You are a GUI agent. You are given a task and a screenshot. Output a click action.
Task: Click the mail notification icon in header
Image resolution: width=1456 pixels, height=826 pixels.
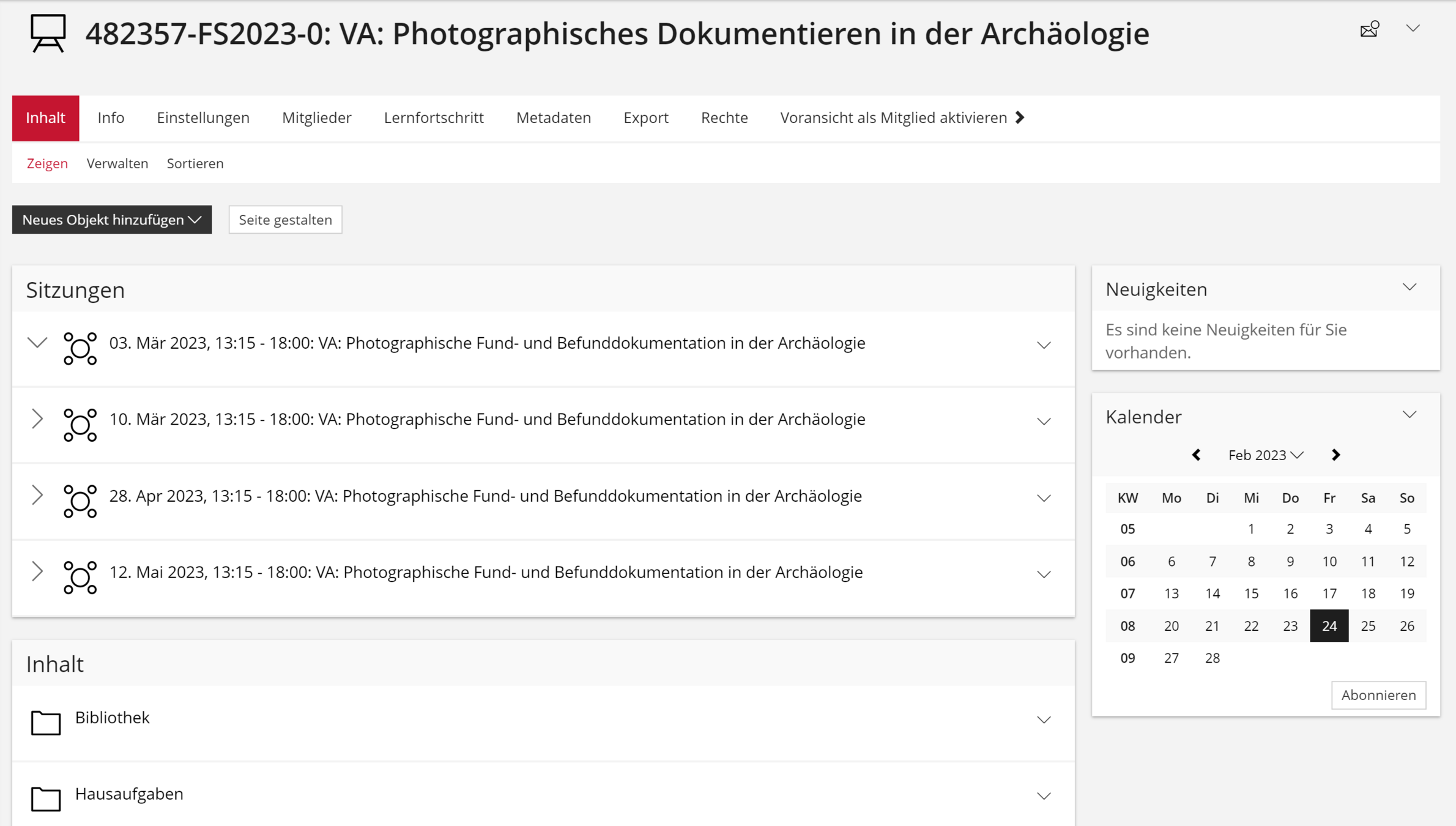(x=1369, y=29)
